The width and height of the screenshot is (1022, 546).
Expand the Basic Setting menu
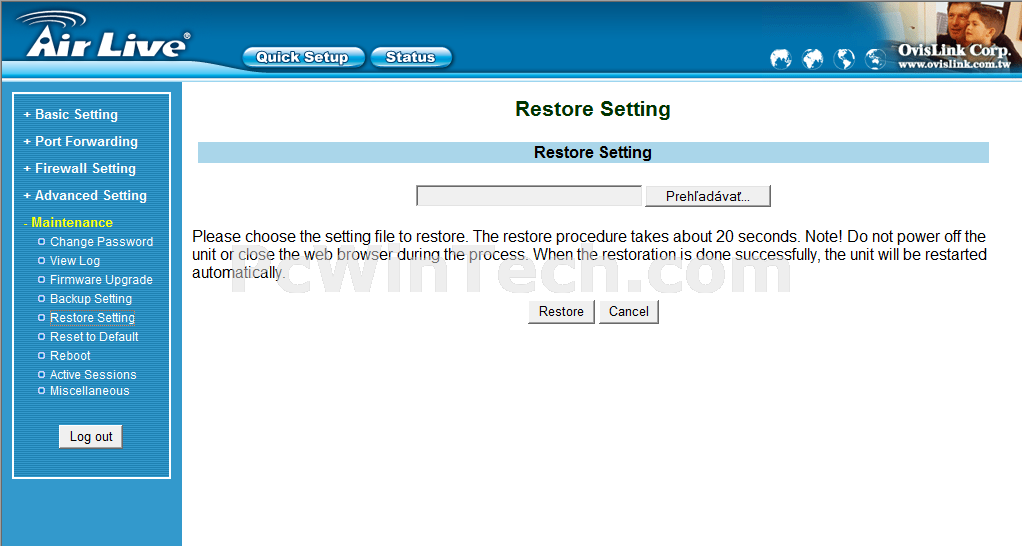[71, 115]
